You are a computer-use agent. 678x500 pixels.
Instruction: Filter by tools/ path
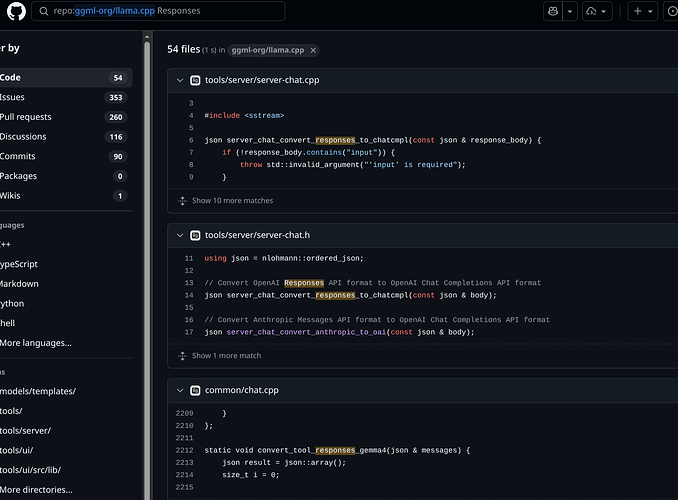11,411
